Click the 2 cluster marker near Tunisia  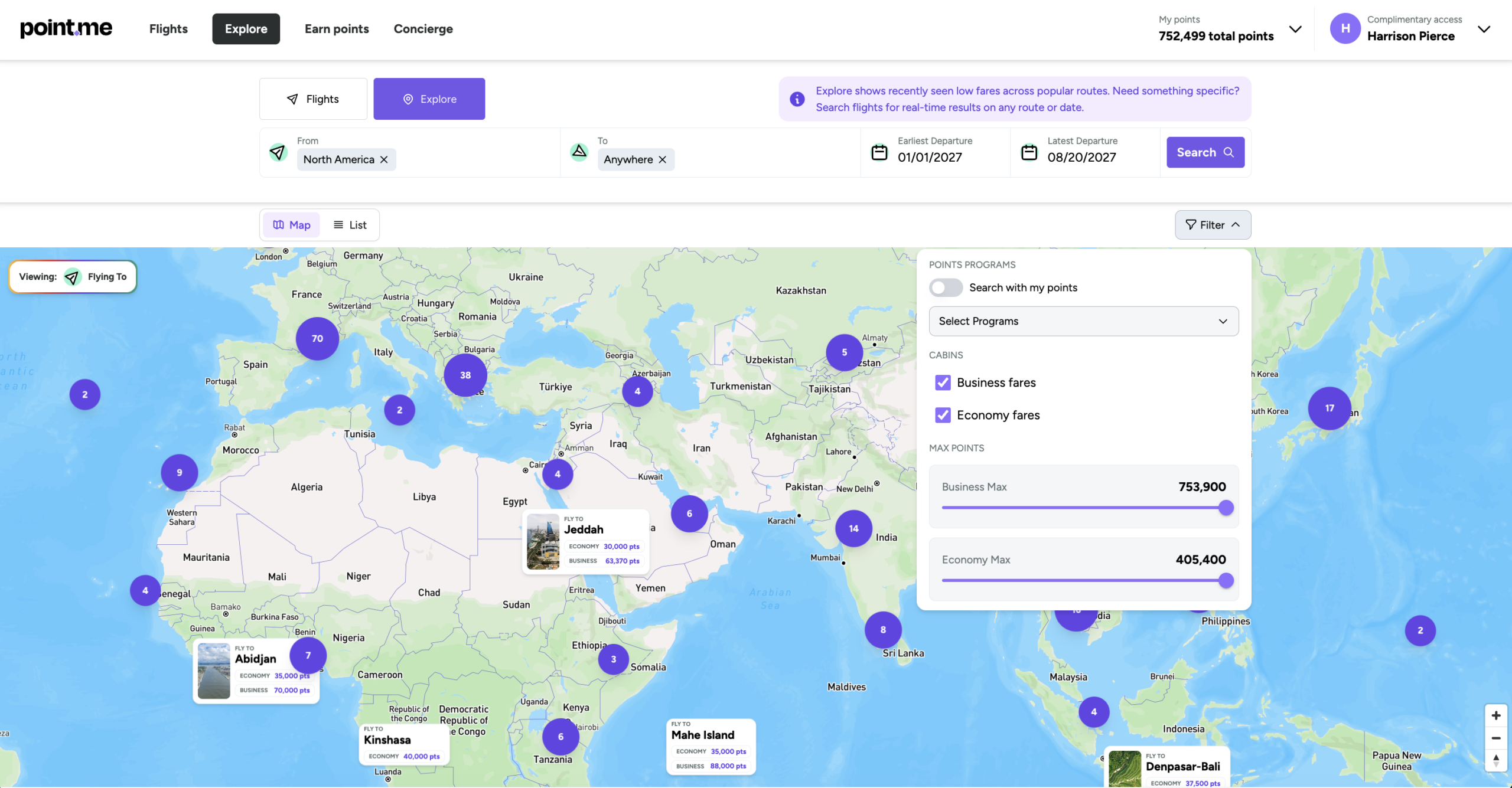(x=399, y=410)
